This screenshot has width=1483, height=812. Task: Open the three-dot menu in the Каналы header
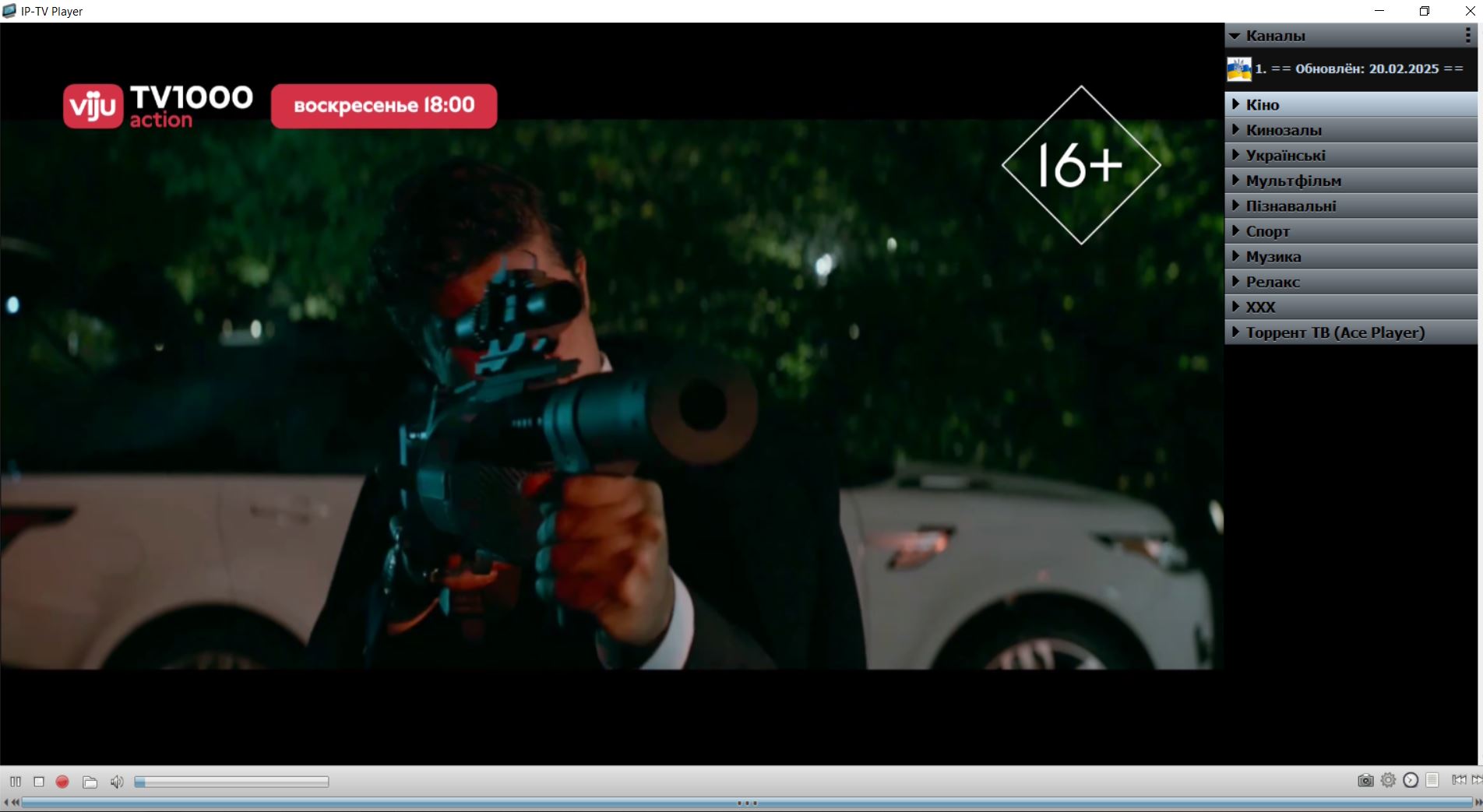tap(1468, 35)
